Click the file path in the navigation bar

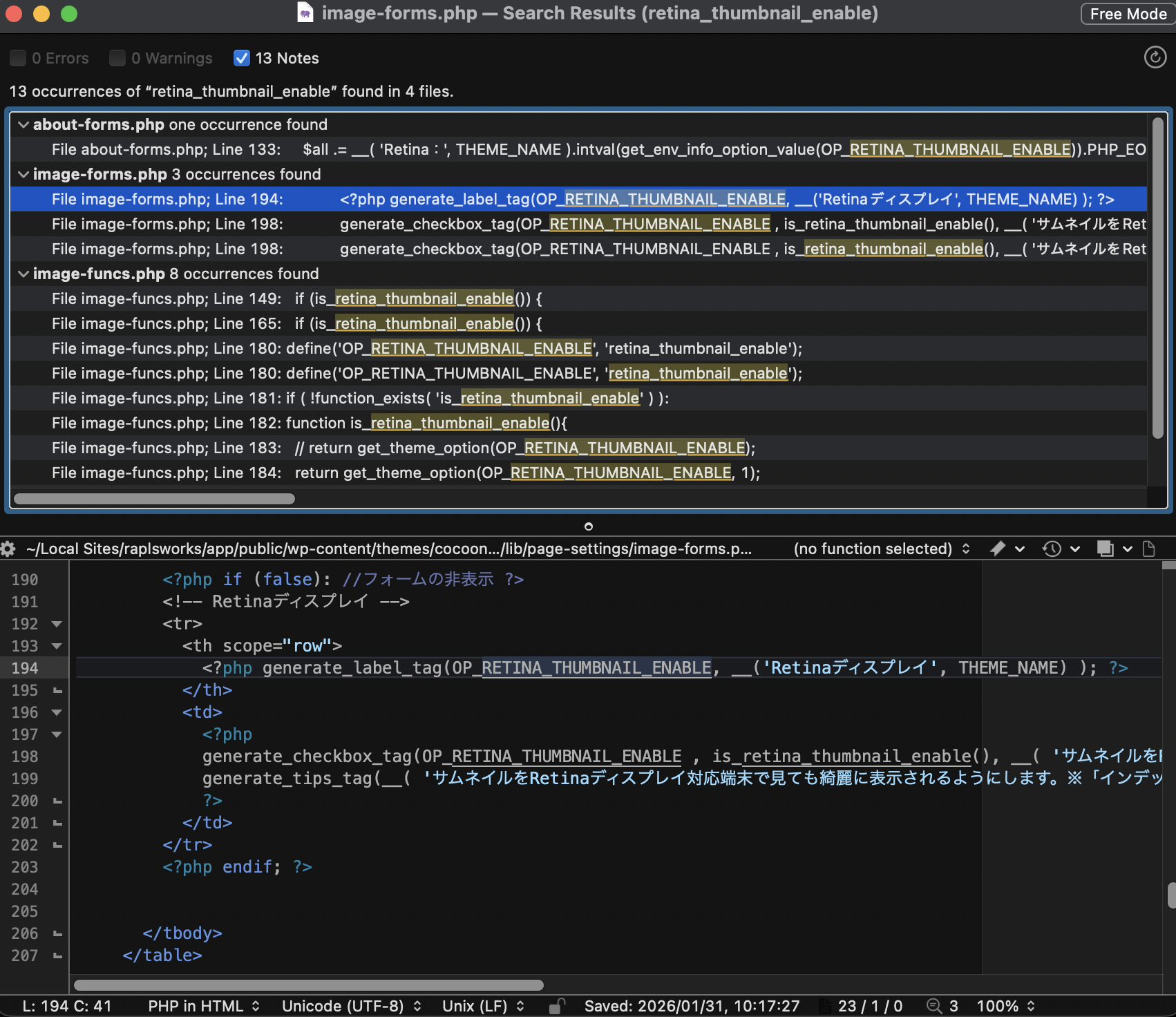389,549
